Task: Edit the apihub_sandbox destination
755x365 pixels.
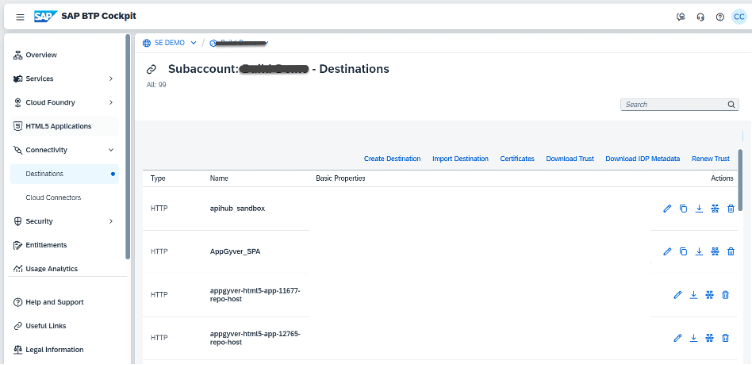Action: coord(667,209)
